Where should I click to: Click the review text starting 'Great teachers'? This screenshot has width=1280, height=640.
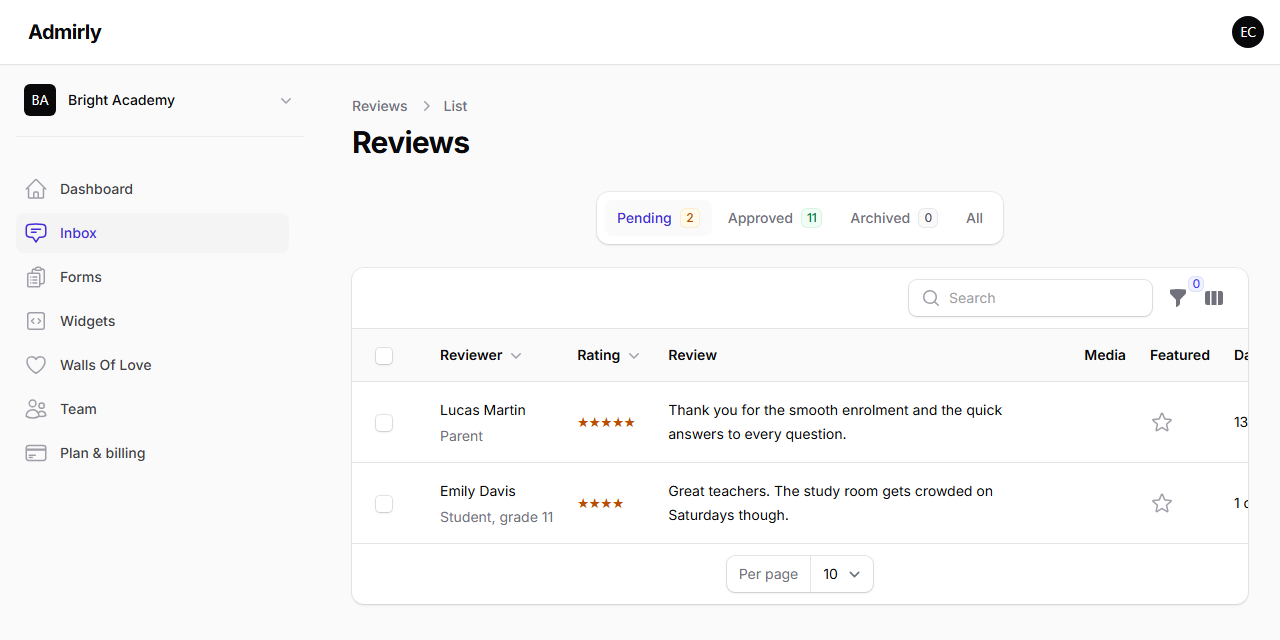point(831,503)
